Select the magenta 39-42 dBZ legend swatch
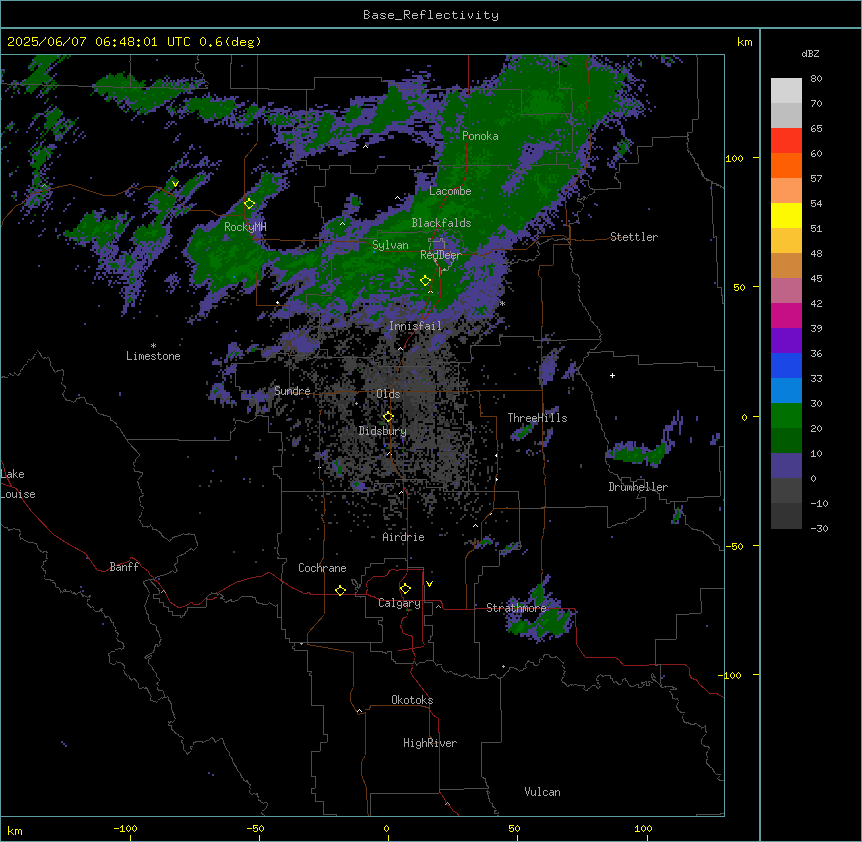Viewport: 862px width, 842px height. pos(786,315)
